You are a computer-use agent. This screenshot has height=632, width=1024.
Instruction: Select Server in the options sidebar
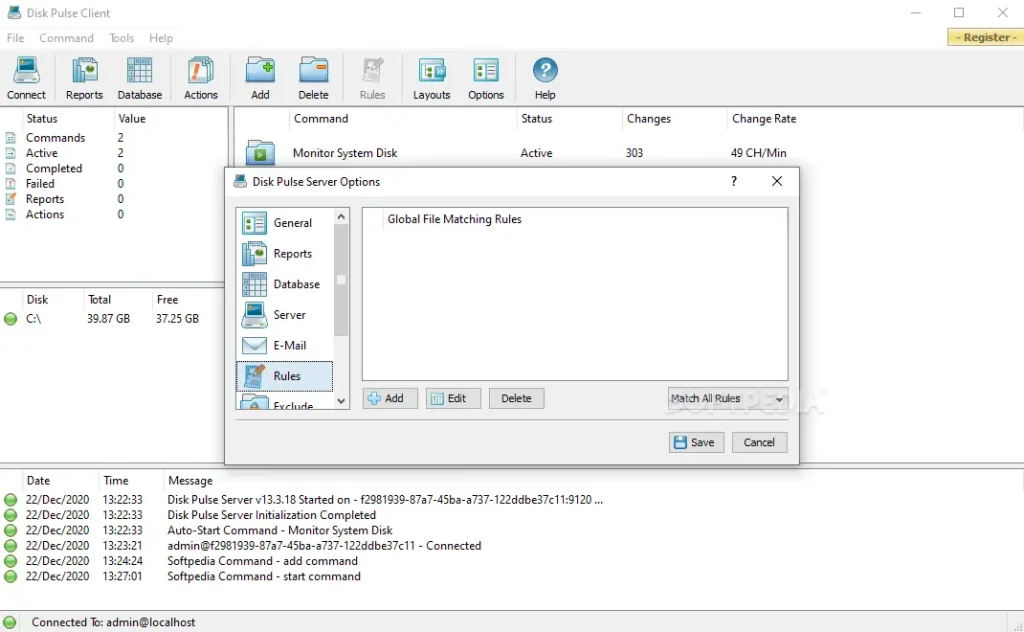(285, 315)
